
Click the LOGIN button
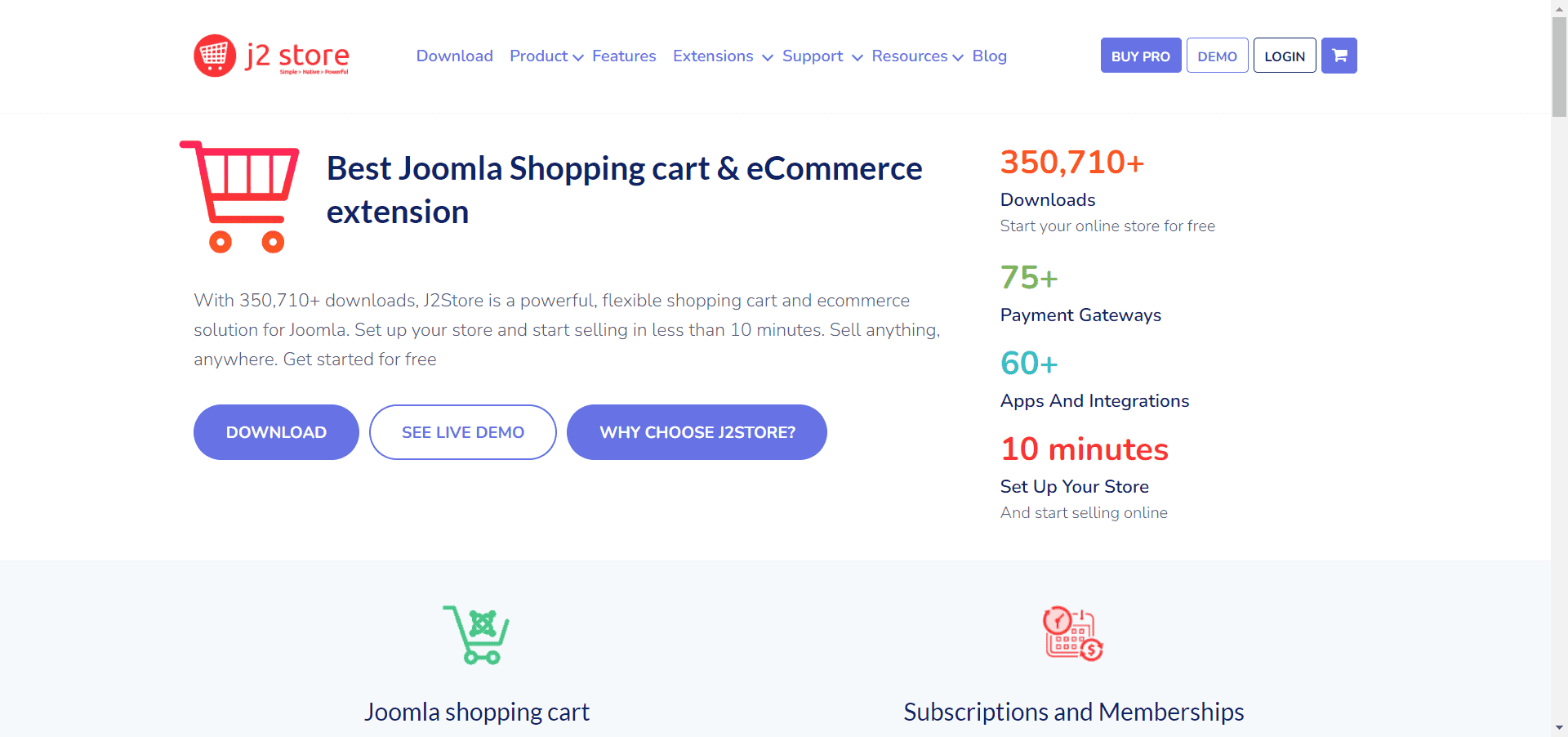(1285, 56)
